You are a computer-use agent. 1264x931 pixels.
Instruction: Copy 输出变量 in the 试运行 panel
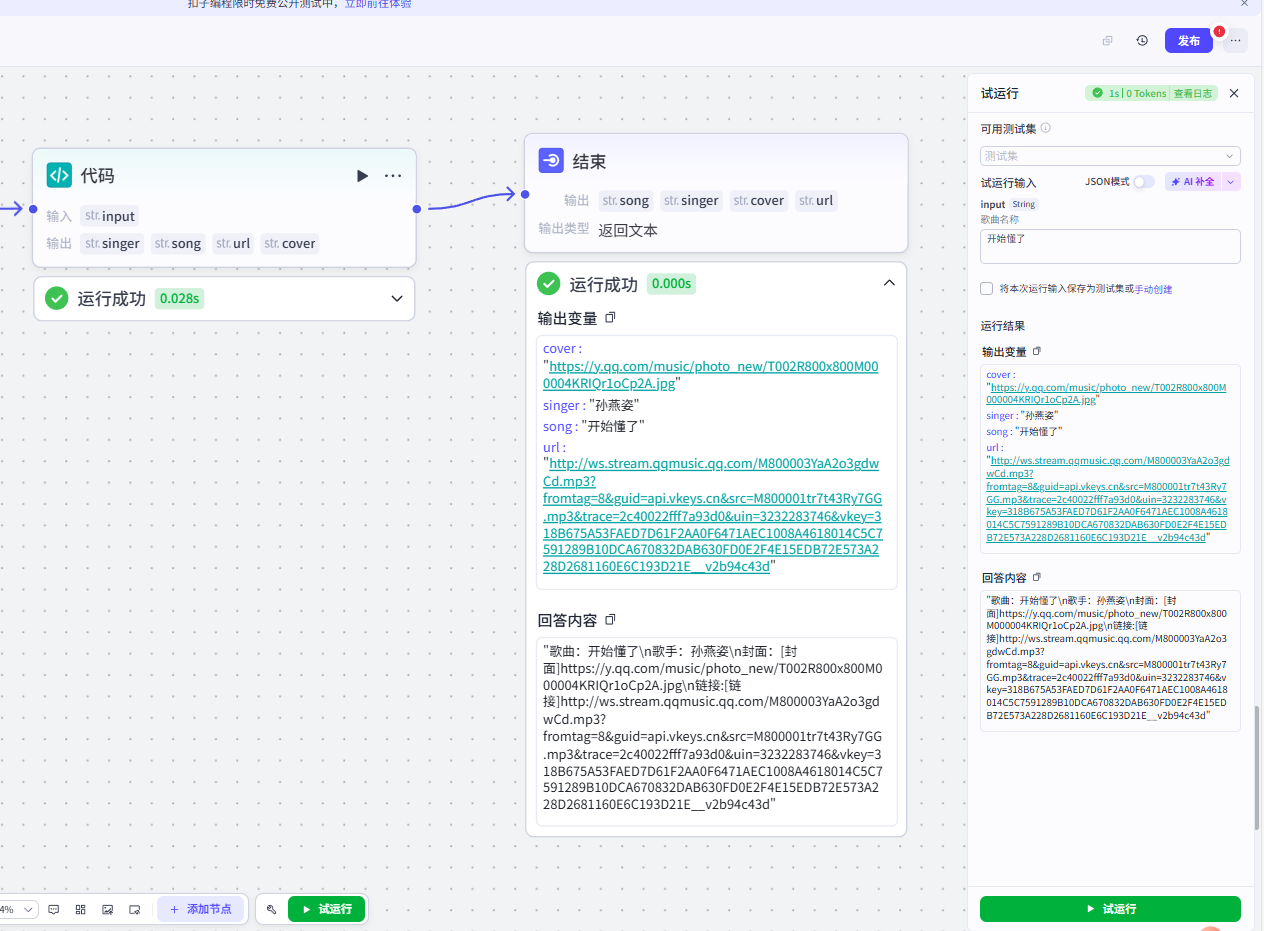[1037, 351]
